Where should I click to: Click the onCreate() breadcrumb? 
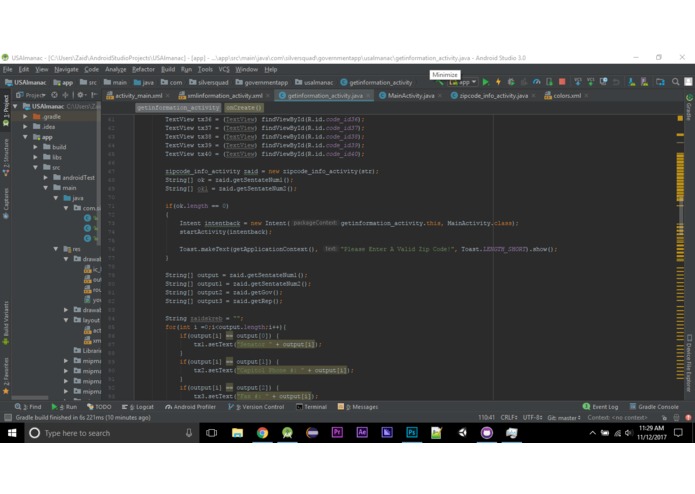pyautogui.click(x=244, y=108)
